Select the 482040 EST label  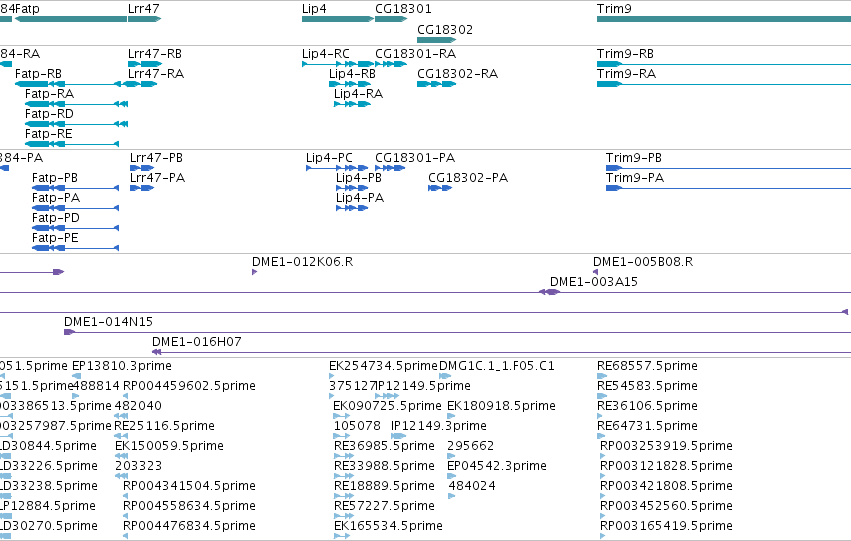(138, 406)
